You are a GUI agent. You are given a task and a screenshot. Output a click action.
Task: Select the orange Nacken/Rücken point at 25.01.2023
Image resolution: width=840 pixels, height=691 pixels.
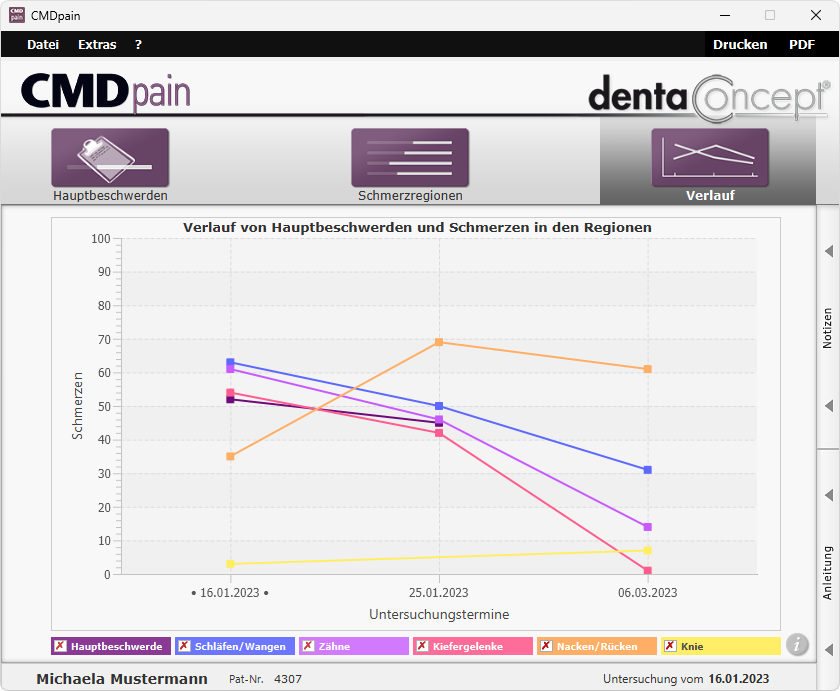tap(439, 342)
